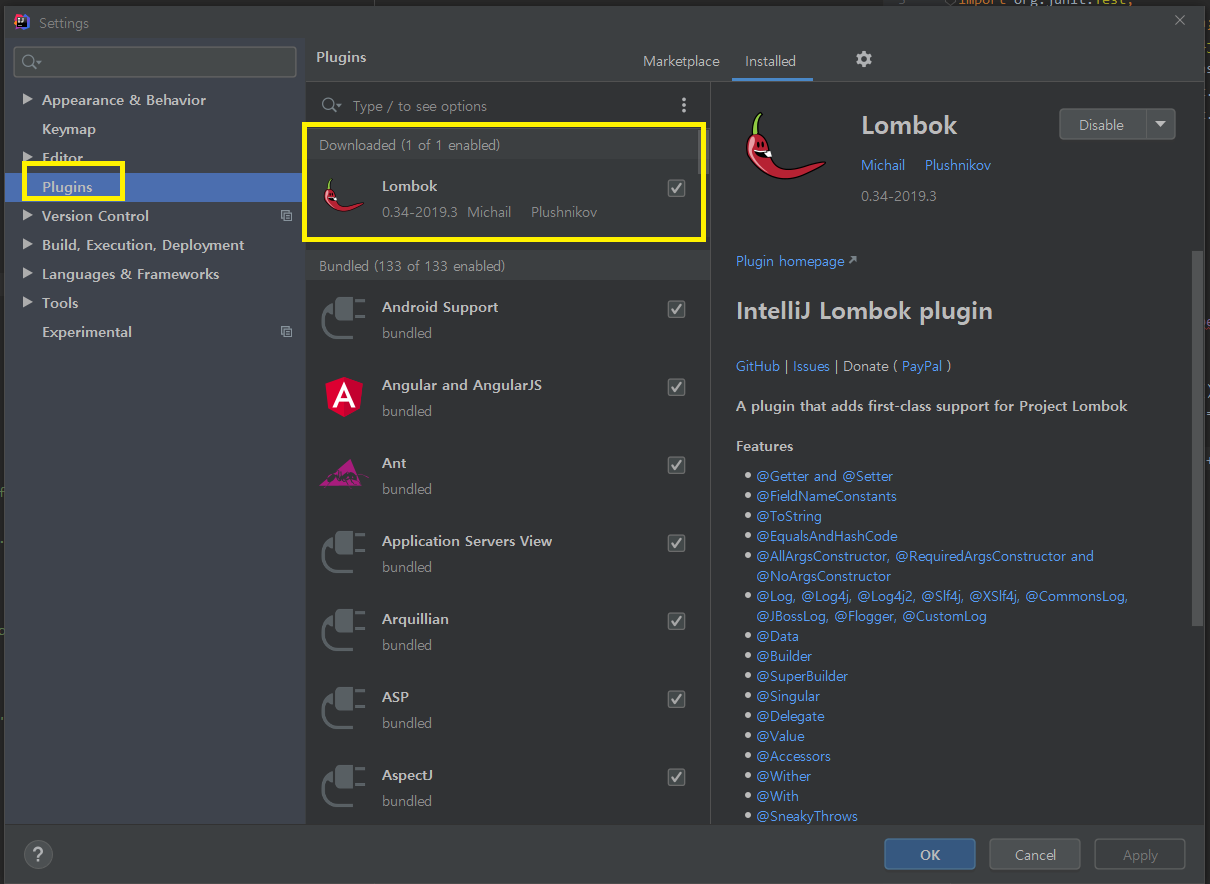Select Version Control settings category
Screen dimensions: 1210x884
[x=95, y=216]
